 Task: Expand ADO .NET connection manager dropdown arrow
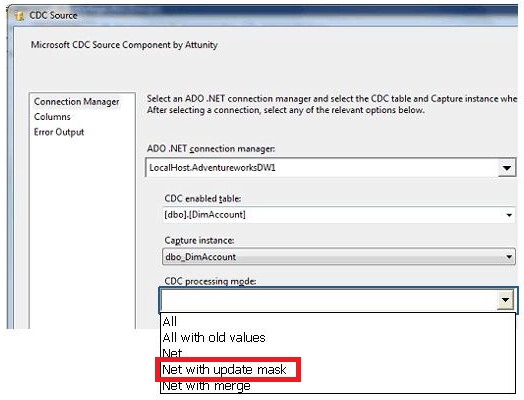(507, 168)
